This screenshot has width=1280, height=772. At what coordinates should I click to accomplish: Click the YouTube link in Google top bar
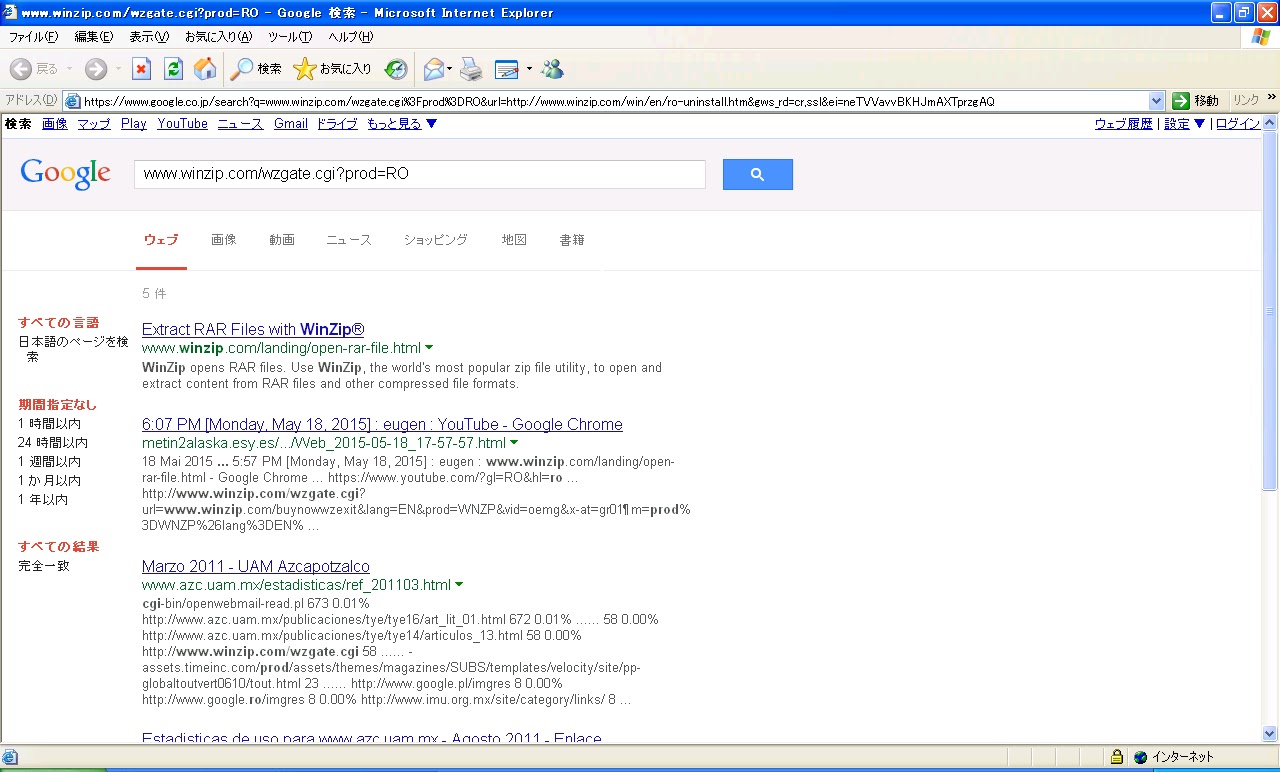click(x=182, y=124)
